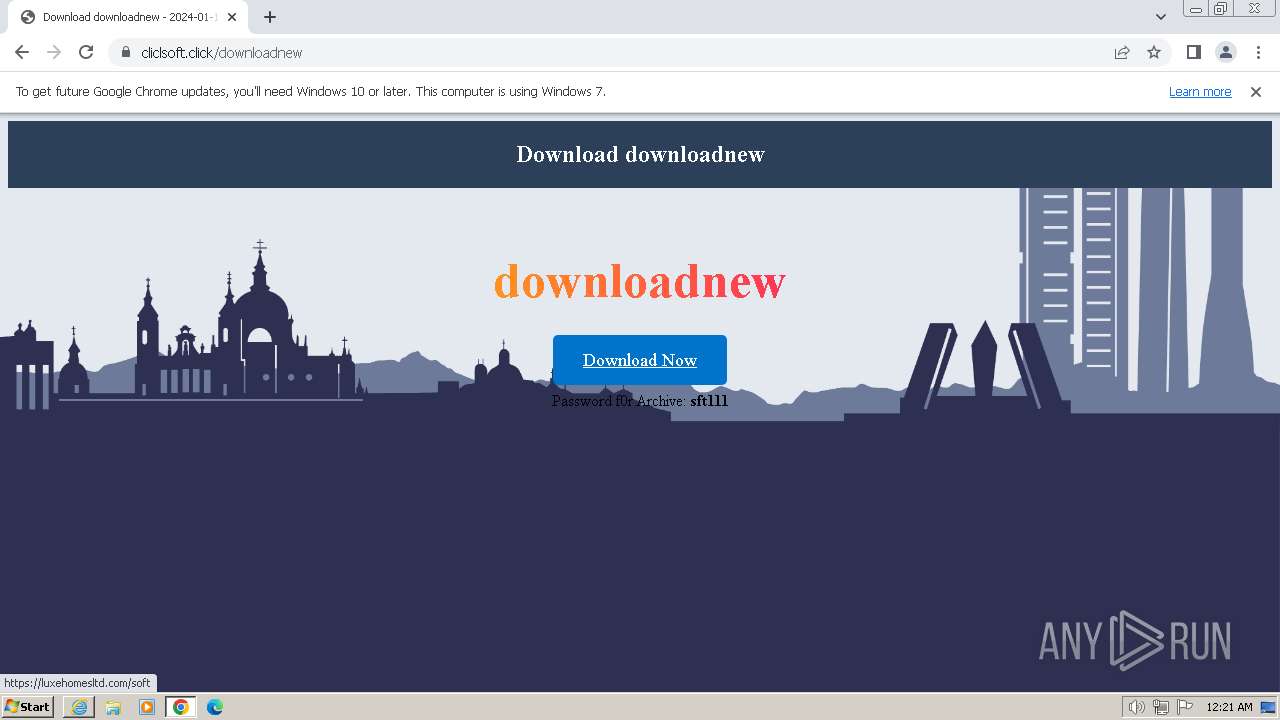Click the Download Now button
The height and width of the screenshot is (720, 1280).
click(x=640, y=360)
